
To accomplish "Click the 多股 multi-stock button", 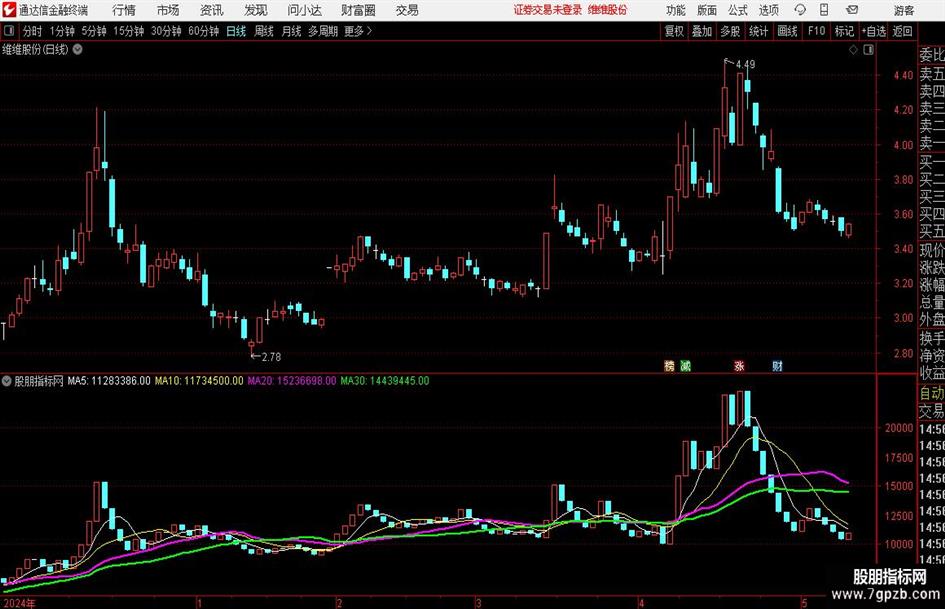I will pyautogui.click(x=730, y=31).
